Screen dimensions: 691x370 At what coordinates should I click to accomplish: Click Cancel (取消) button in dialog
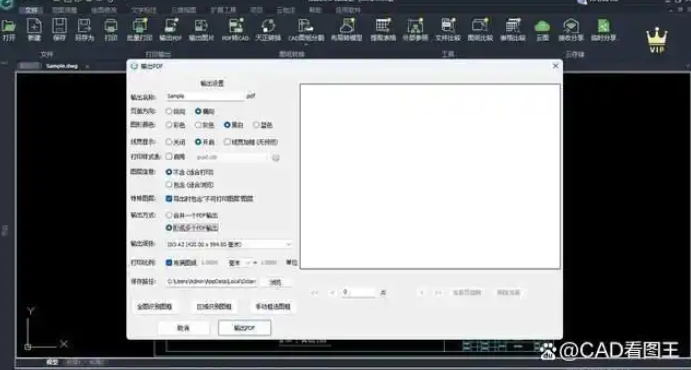click(x=183, y=328)
